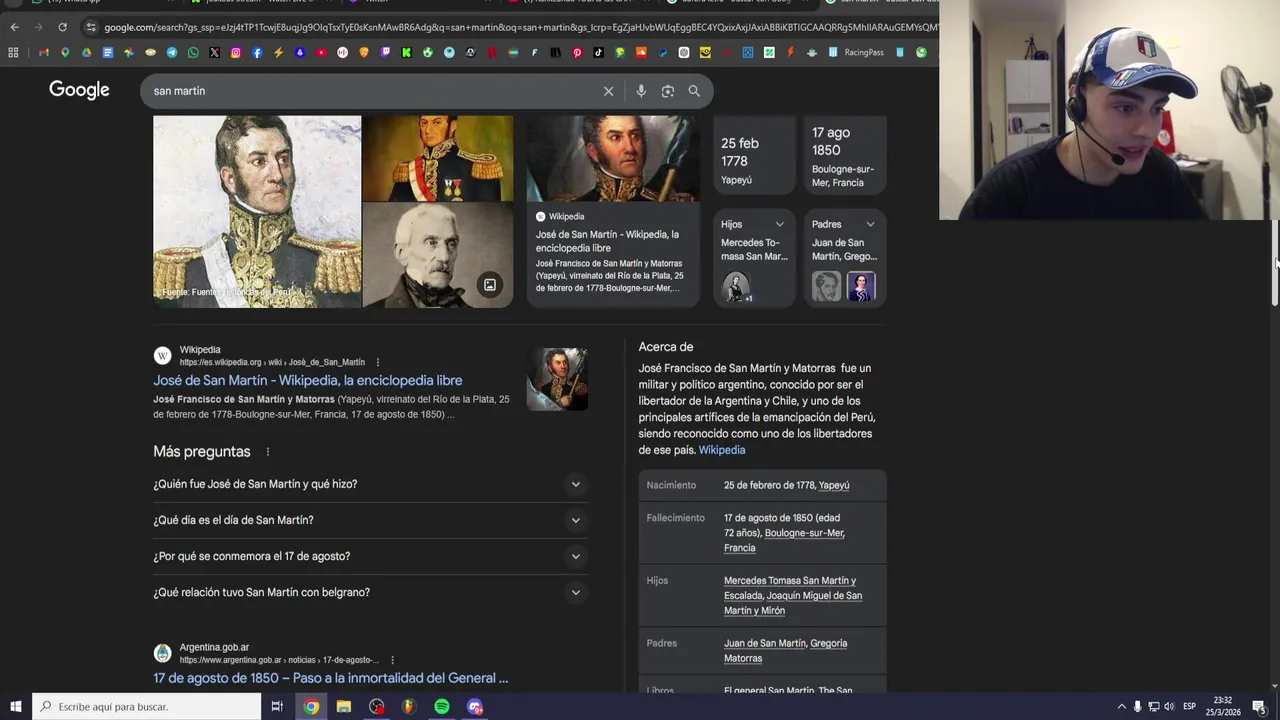
Task: Open options menu beside Más preguntas
Action: click(267, 452)
